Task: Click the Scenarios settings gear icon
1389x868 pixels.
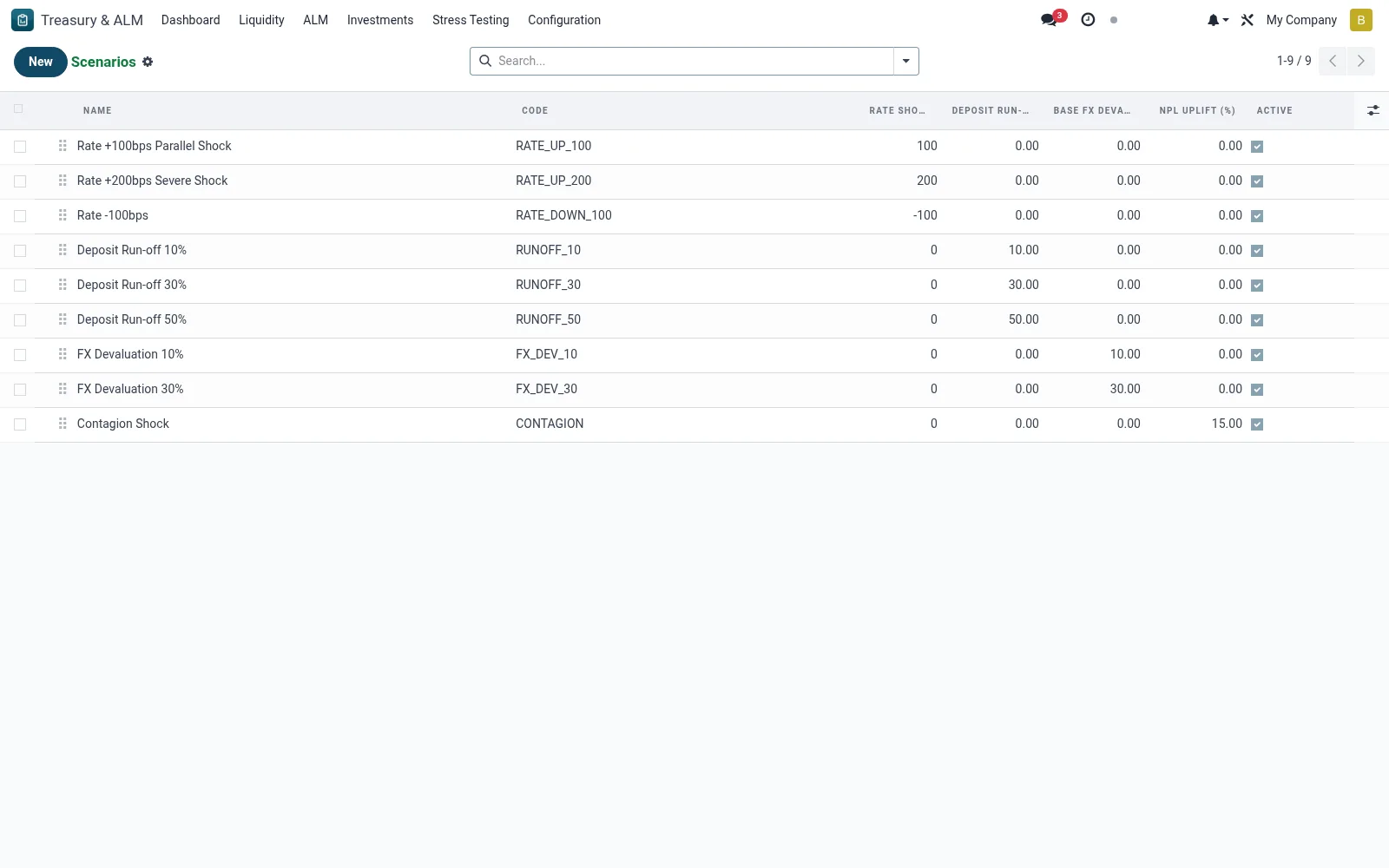Action: 148,62
